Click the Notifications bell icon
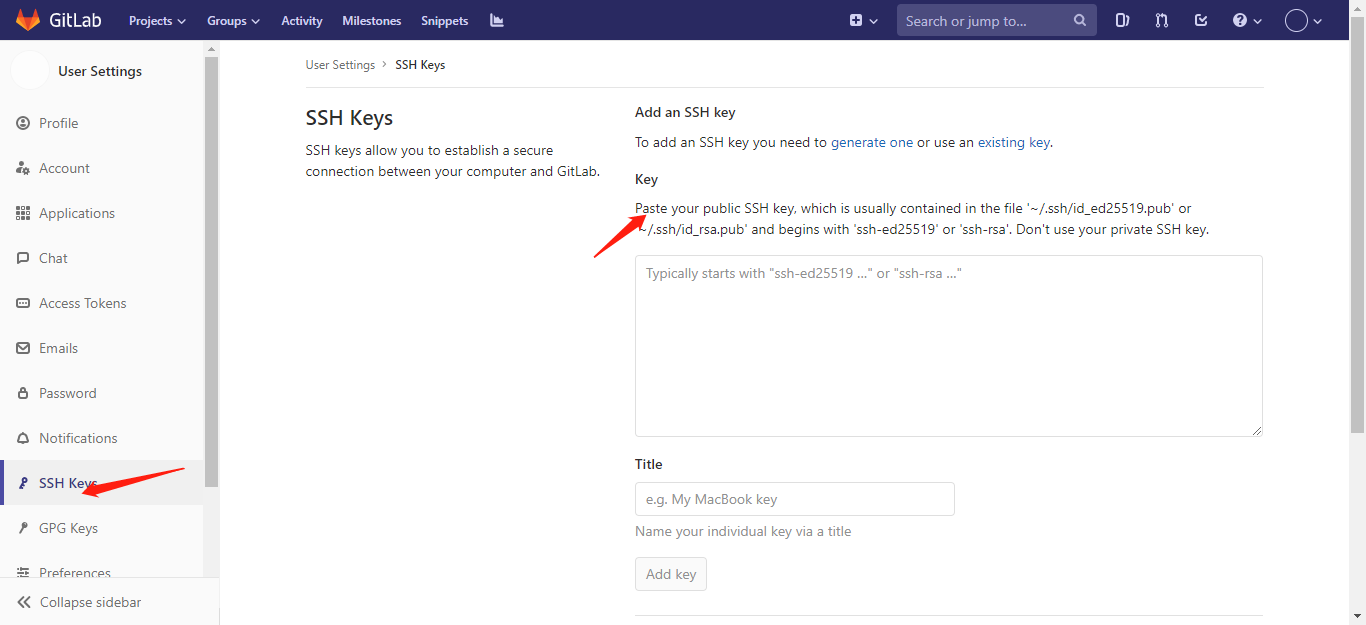Viewport: 1366px width, 625px height. tap(23, 438)
